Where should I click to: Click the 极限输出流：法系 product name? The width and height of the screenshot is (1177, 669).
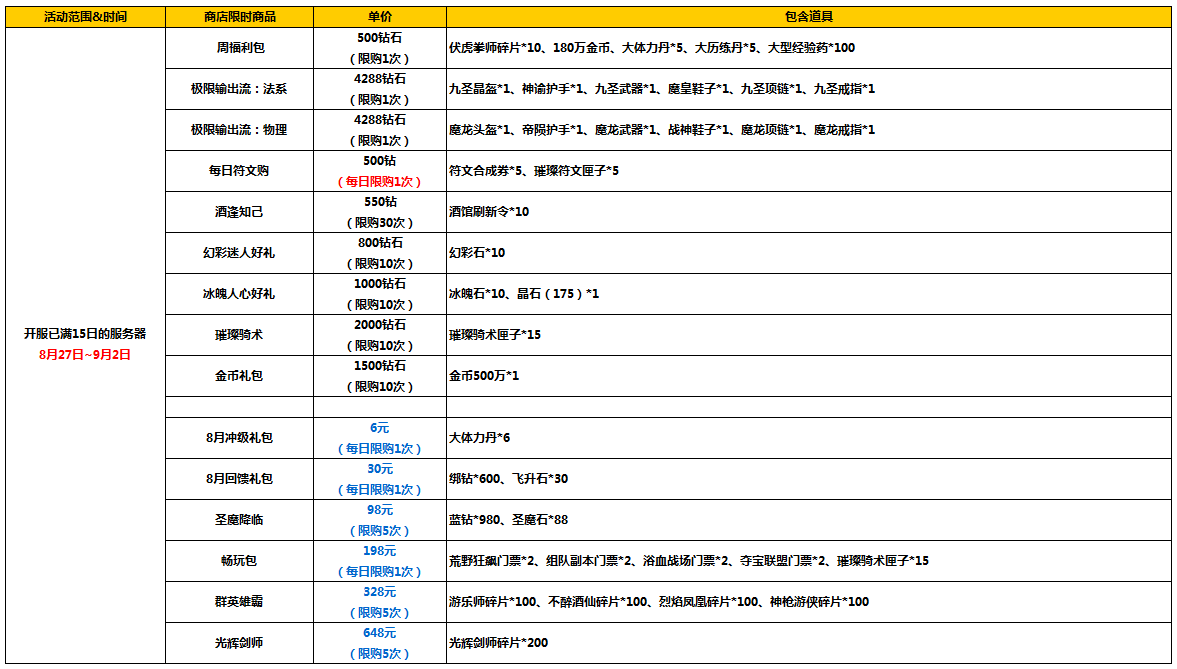pos(239,89)
